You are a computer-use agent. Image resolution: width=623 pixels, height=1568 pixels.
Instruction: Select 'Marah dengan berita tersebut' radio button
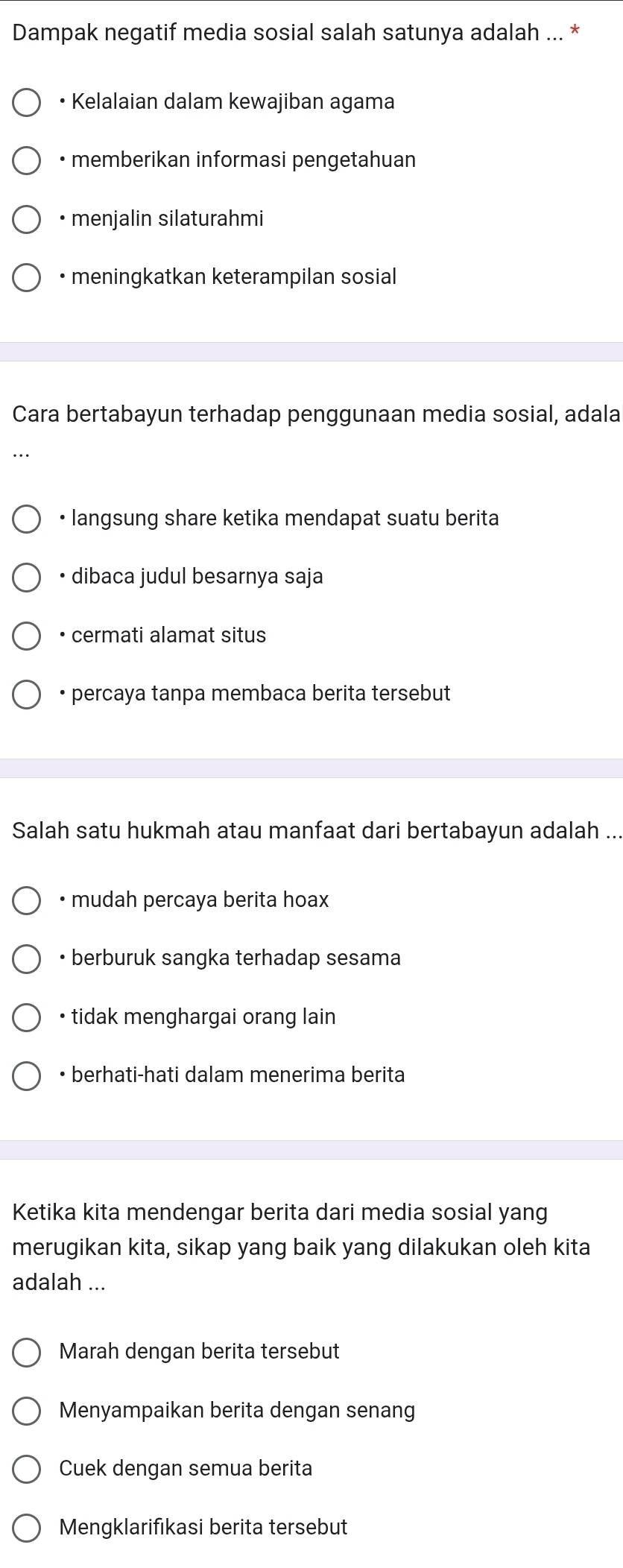pos(27,1352)
